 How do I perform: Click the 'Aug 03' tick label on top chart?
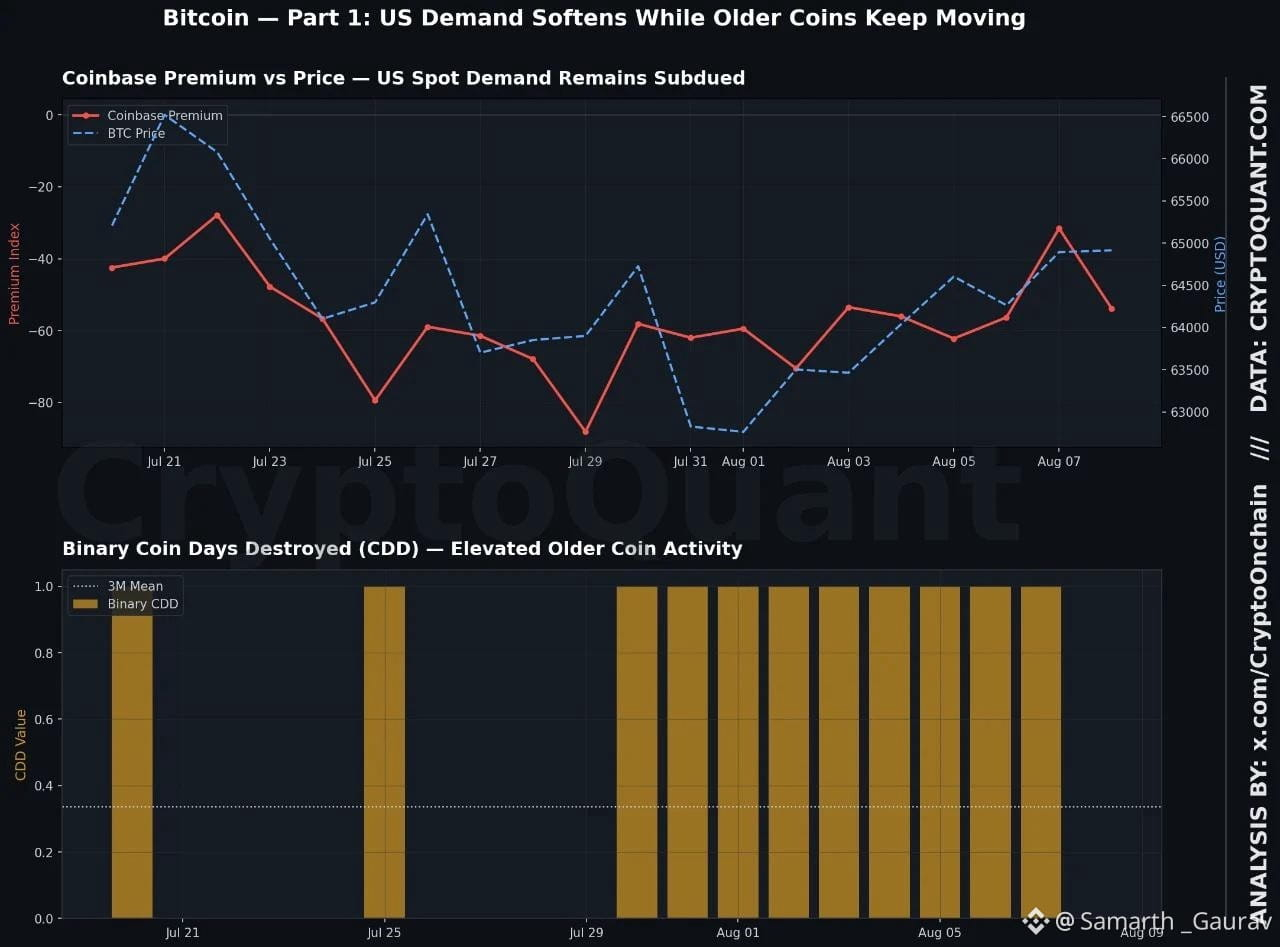point(849,461)
